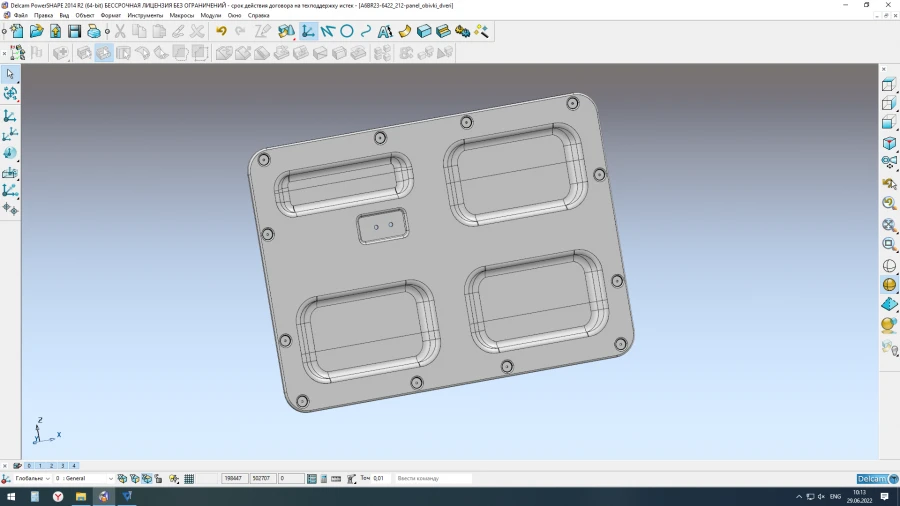This screenshot has height=506, width=900.
Task: Toggle the grid display button
Action: (x=189, y=479)
